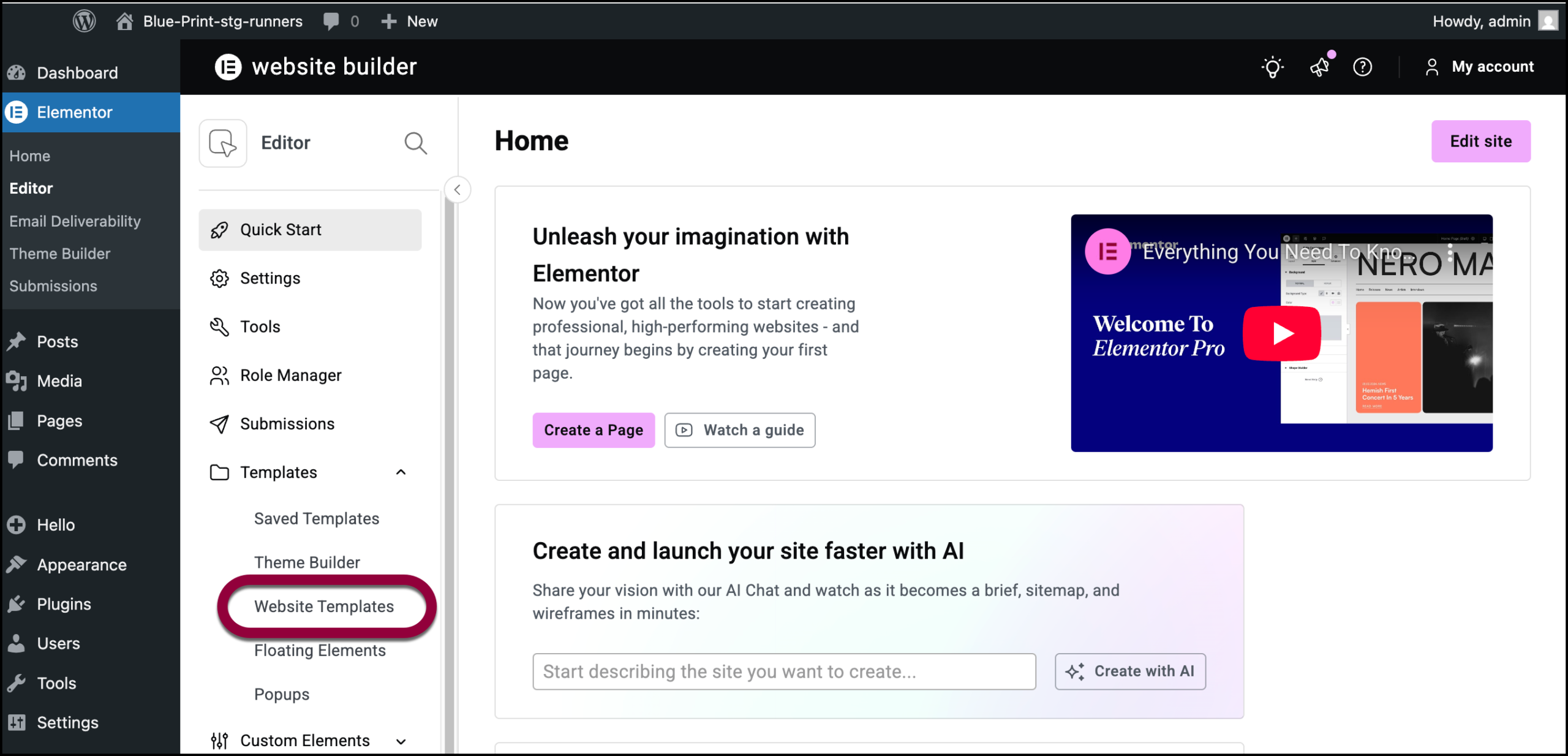
Task: Open Theme Builder under Elementor menu
Action: (60, 253)
